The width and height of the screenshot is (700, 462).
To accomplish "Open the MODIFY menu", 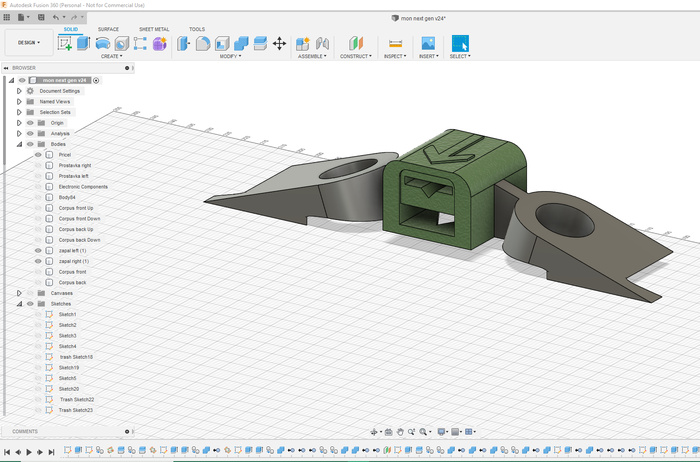I will pos(231,56).
